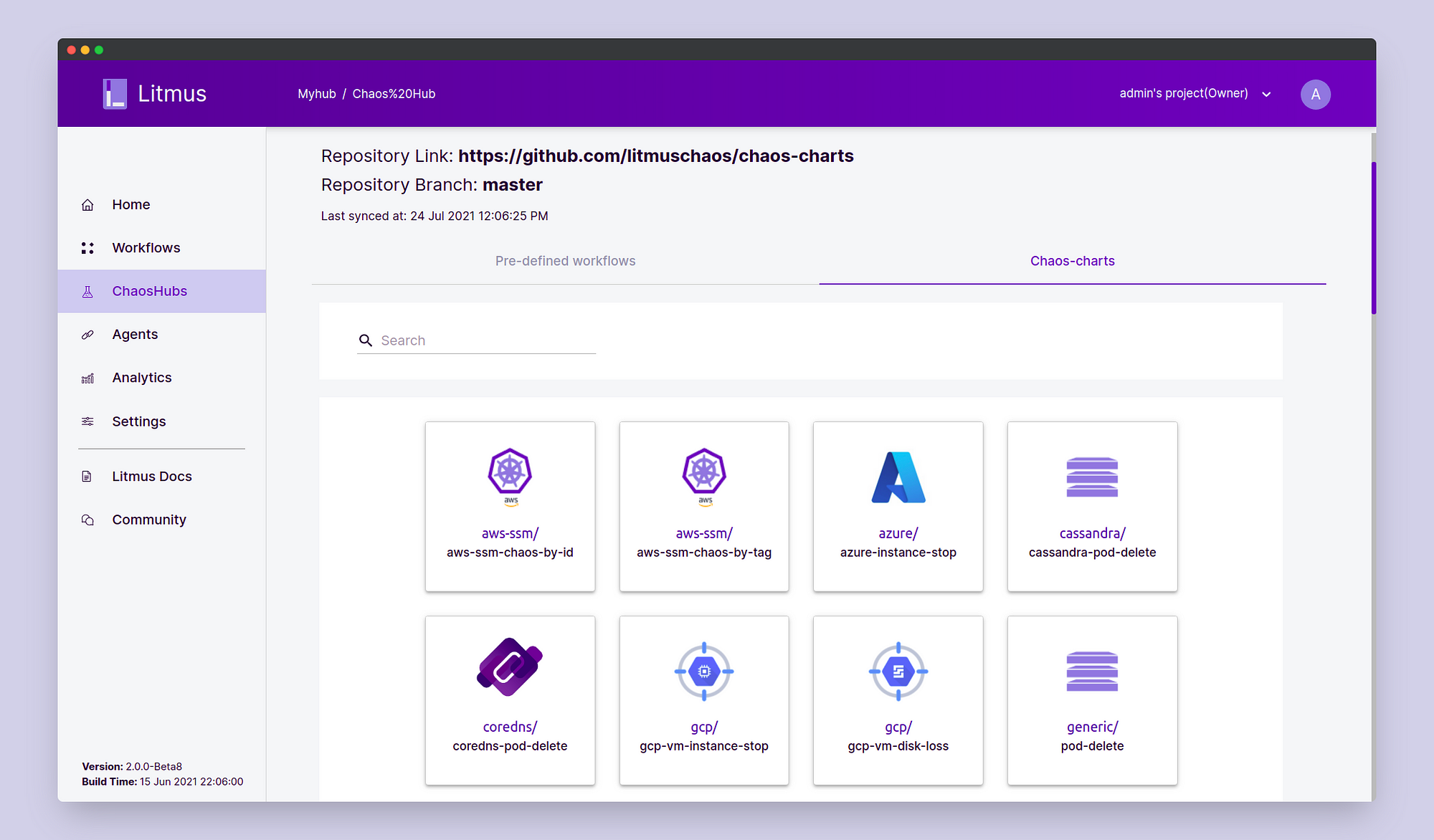Click the search magnifier icon
1434x840 pixels.
click(366, 340)
